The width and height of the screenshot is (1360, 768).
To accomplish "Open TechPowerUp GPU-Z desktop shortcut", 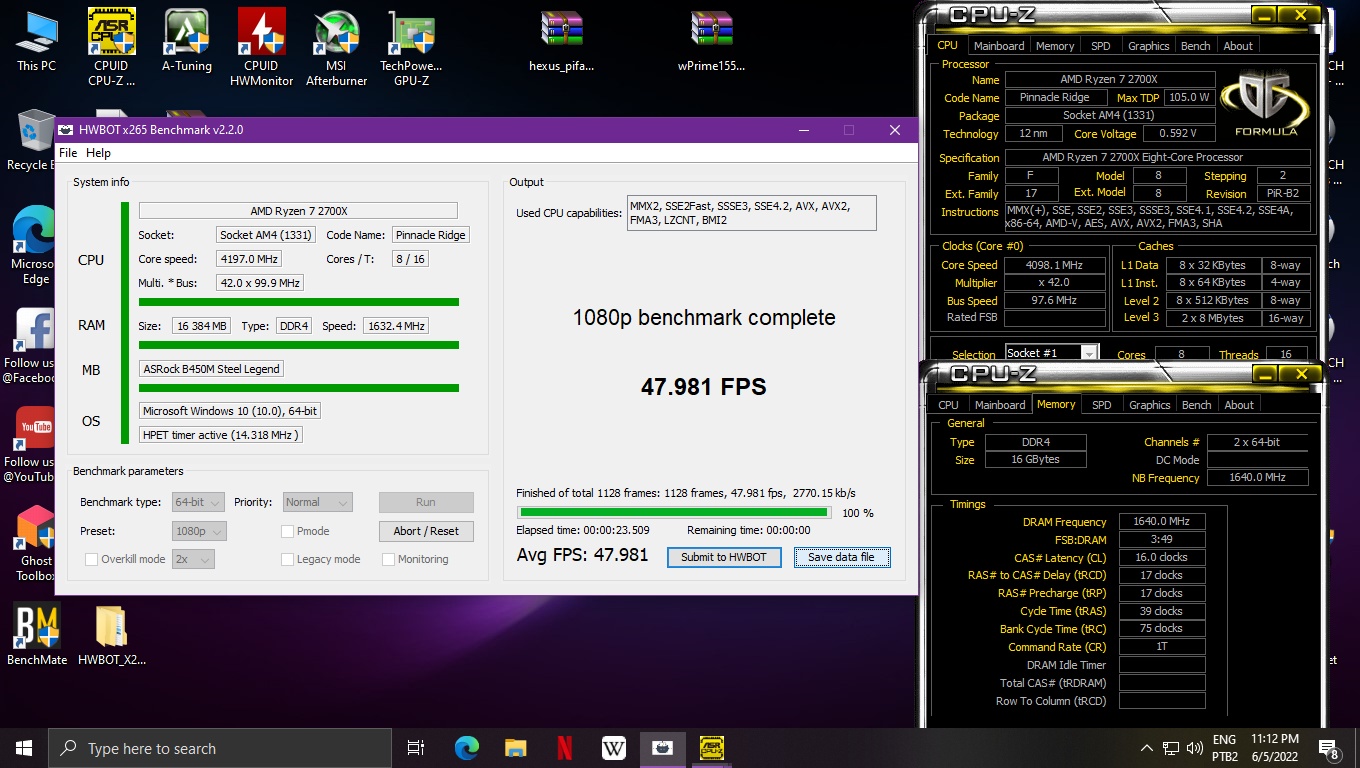I will pos(411,47).
